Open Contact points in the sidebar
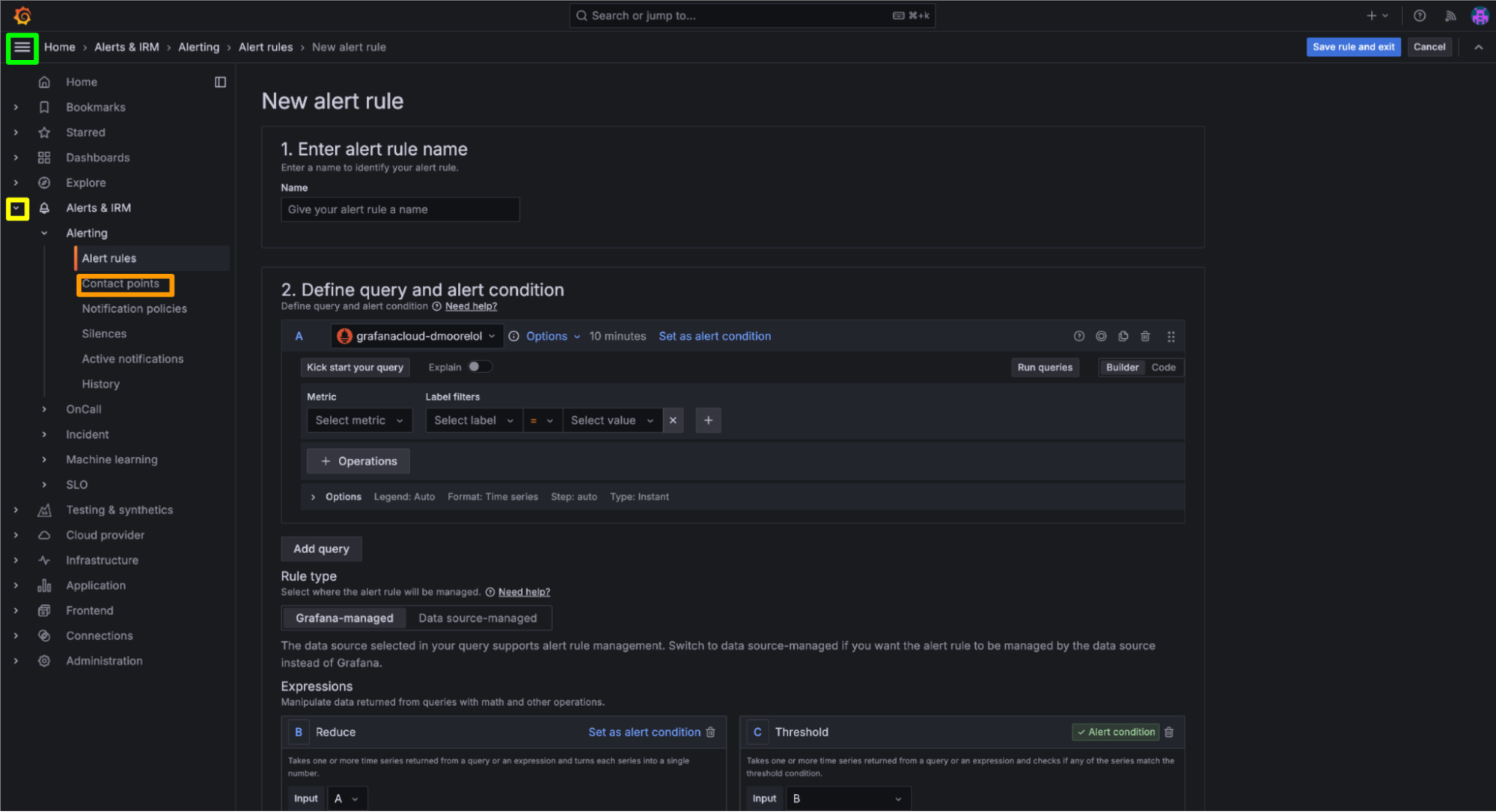Screen dimensions: 1496x812 120,284
